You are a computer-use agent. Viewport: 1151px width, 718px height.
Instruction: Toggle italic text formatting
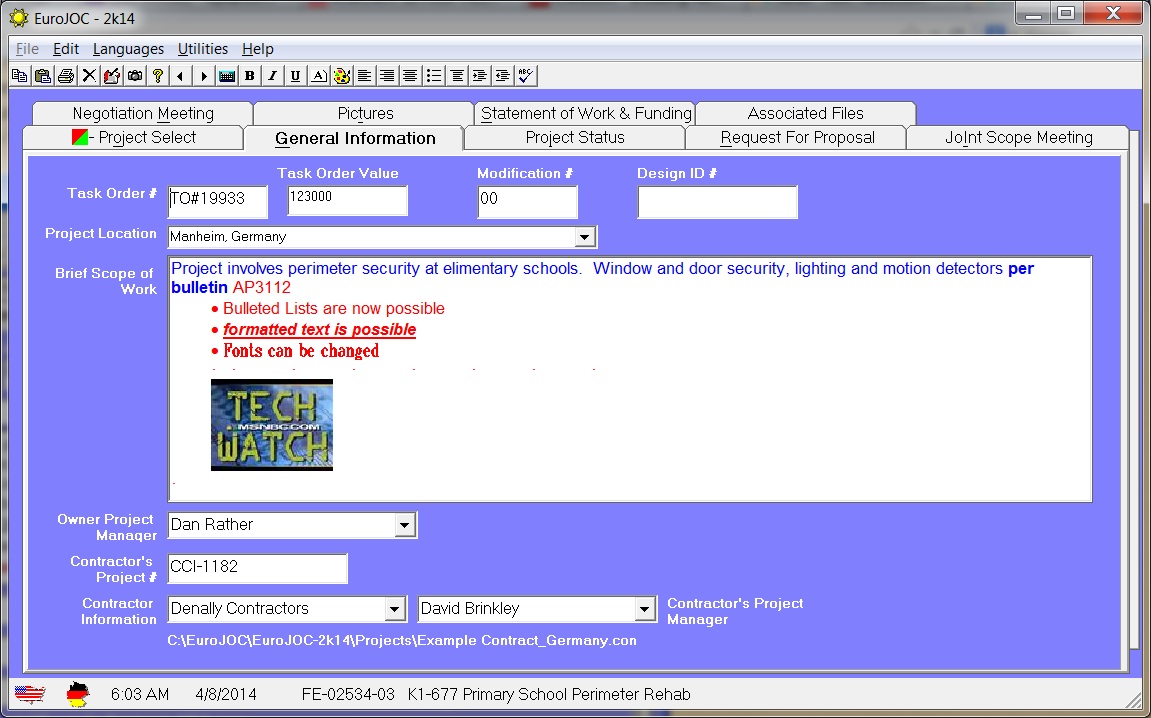(x=272, y=76)
